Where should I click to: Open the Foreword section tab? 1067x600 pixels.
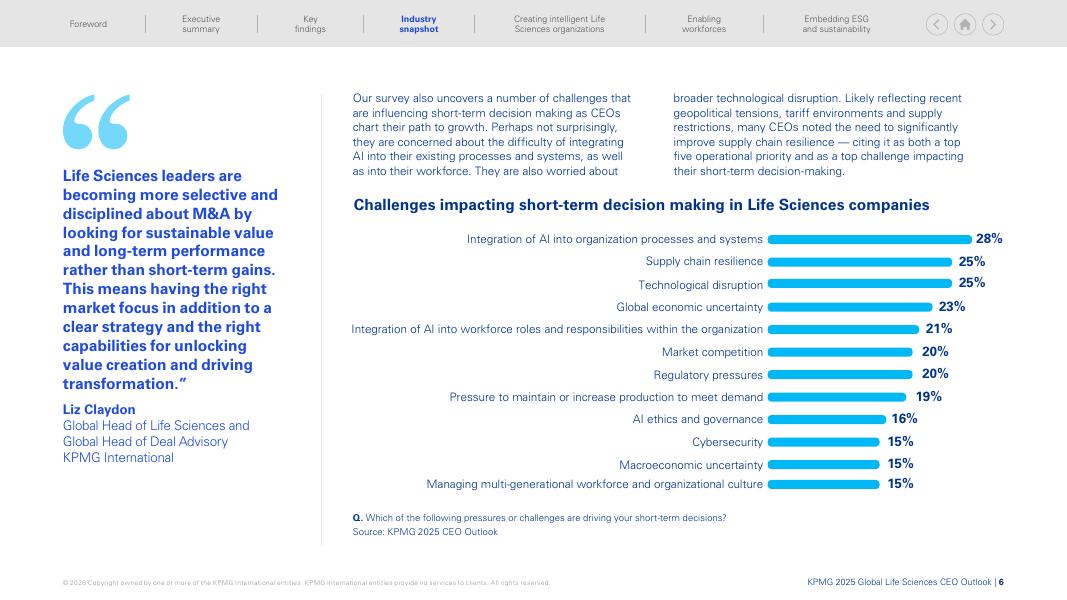(88, 24)
